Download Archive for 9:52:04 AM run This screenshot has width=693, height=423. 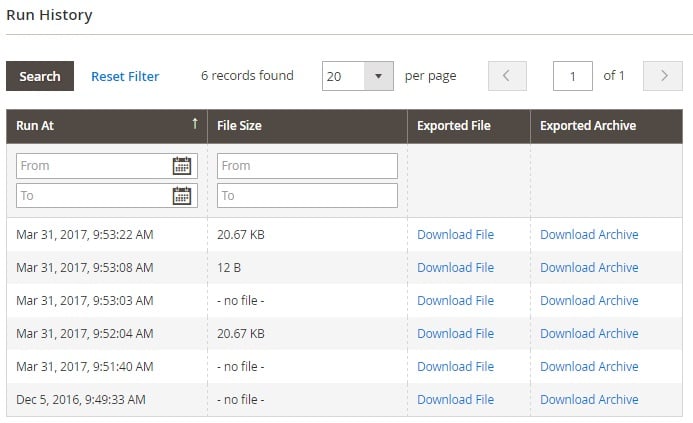click(589, 333)
